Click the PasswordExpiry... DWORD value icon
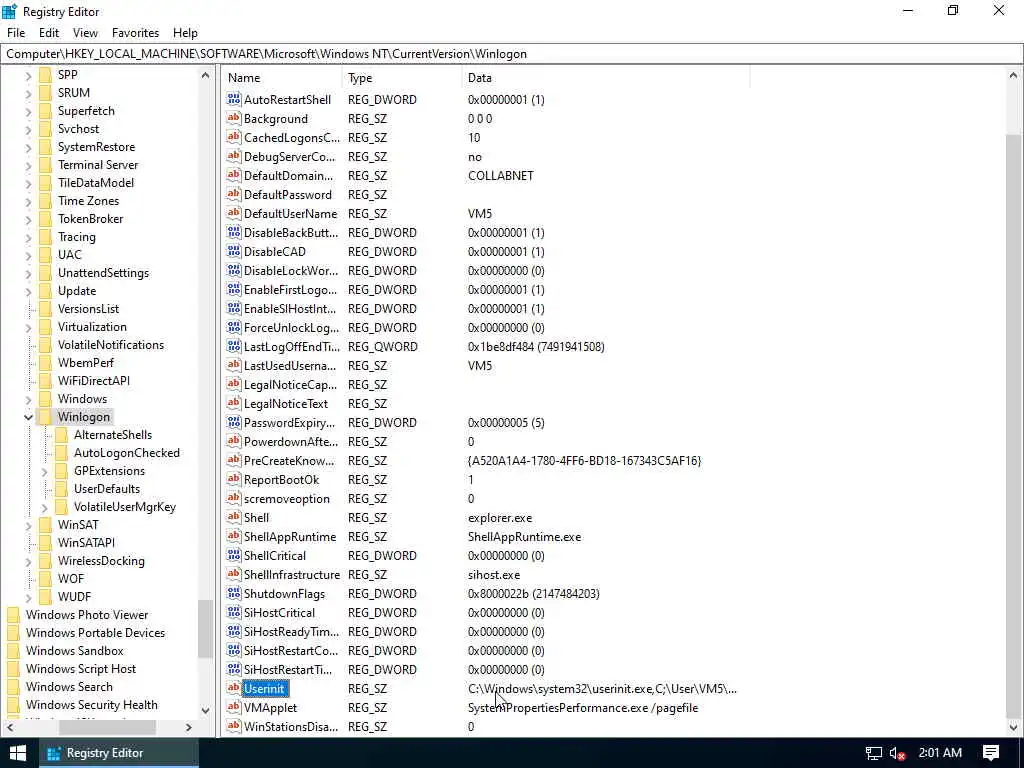The image size is (1024, 768). tap(234, 423)
